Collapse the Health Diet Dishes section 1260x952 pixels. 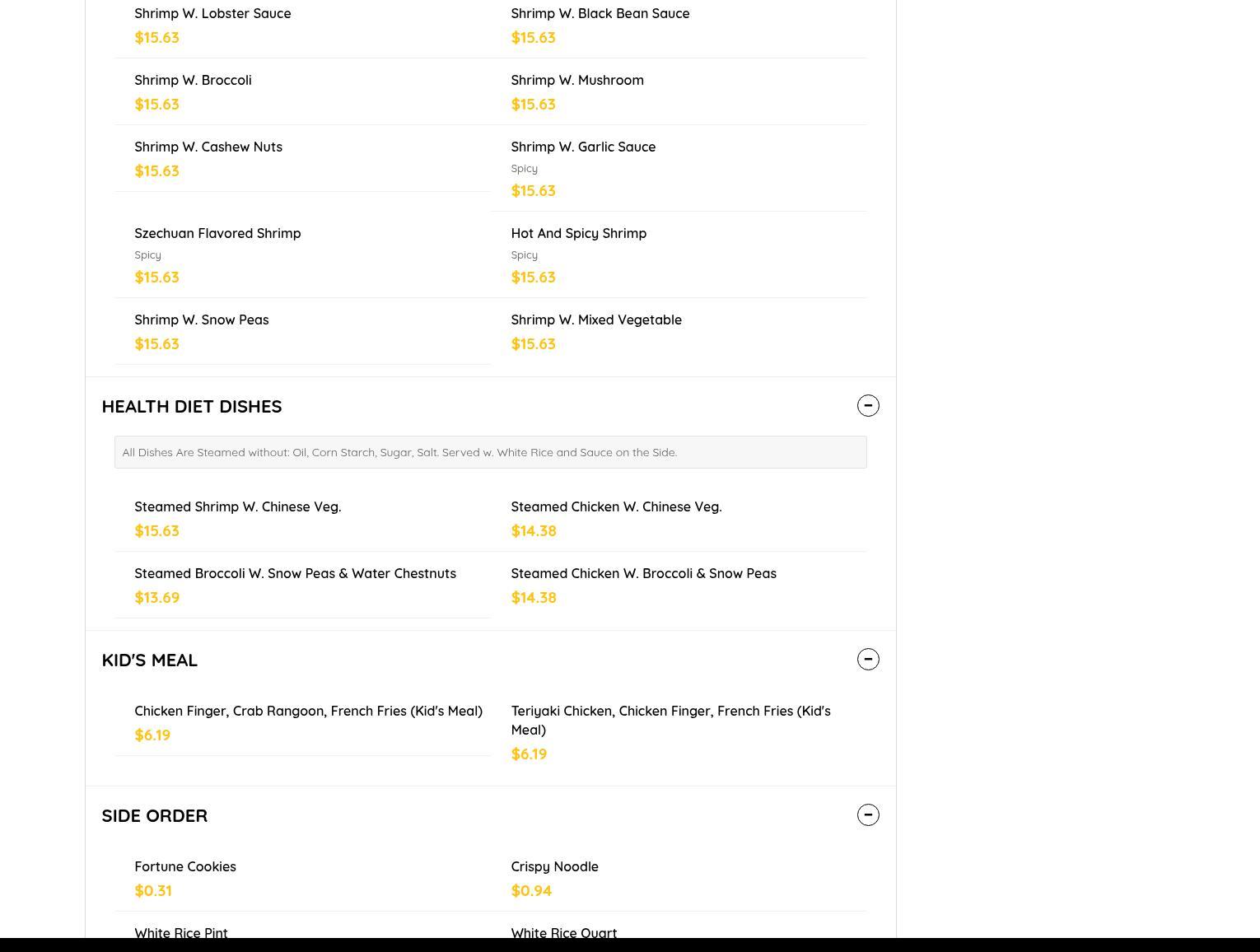[868, 406]
